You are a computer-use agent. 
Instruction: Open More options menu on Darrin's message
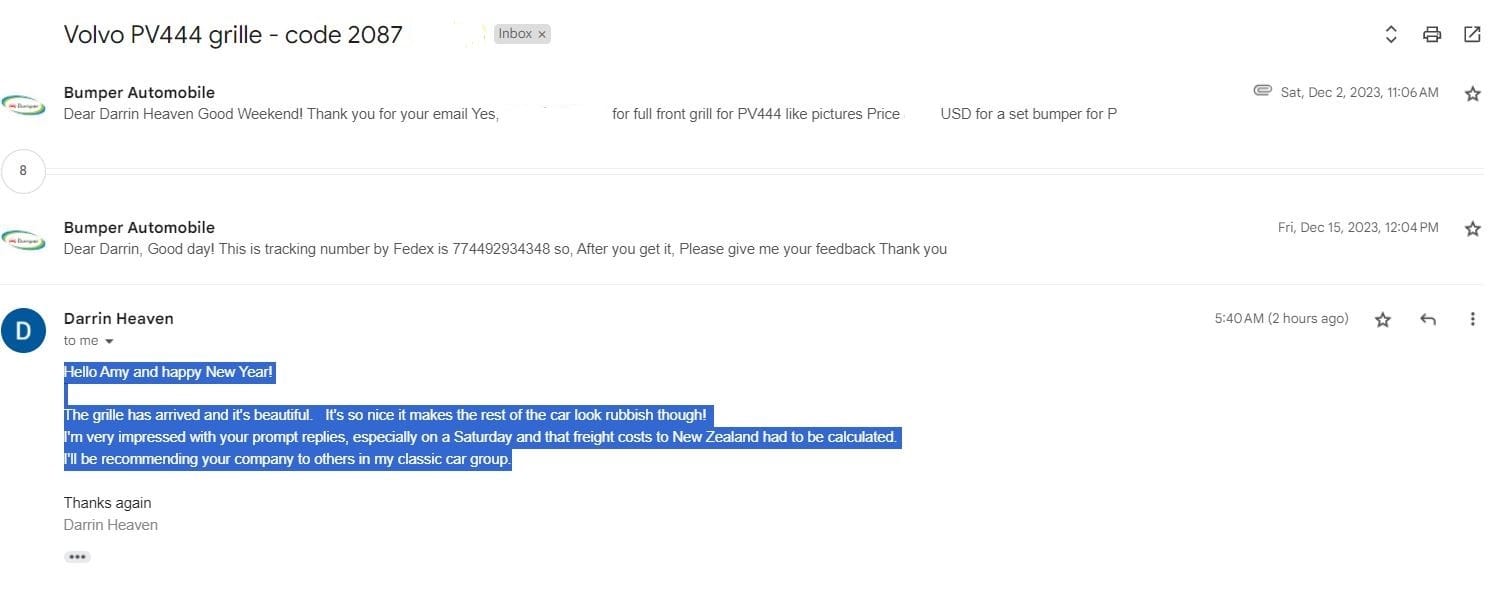click(x=1472, y=320)
